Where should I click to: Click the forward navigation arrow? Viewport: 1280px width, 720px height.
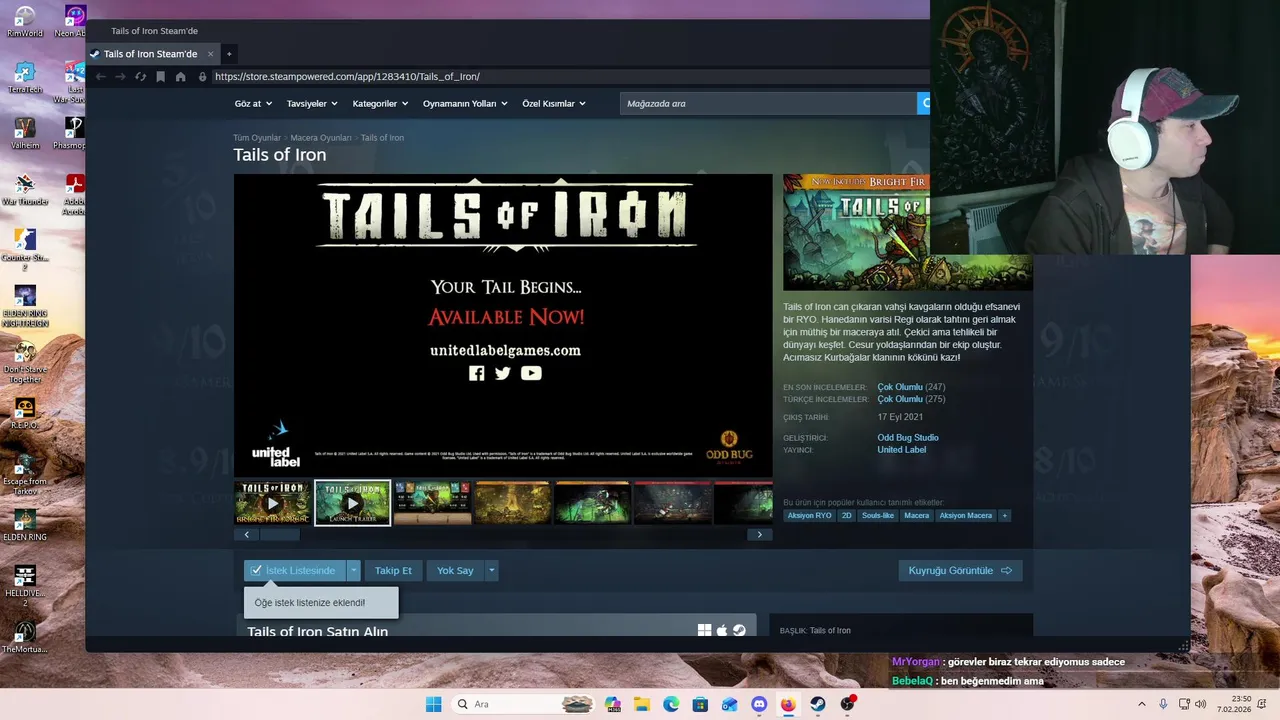[120, 76]
